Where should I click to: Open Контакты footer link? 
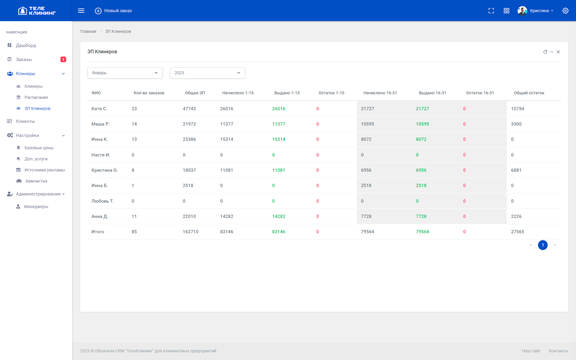pyautogui.click(x=558, y=351)
